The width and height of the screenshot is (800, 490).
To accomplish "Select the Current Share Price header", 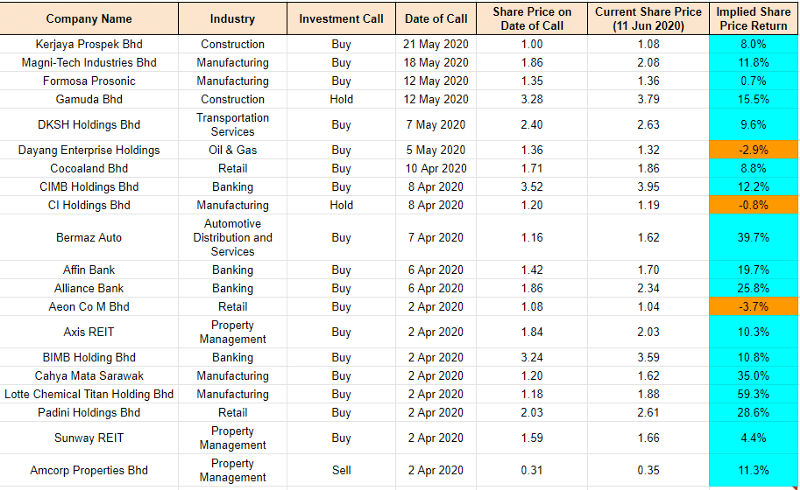I will [x=647, y=18].
